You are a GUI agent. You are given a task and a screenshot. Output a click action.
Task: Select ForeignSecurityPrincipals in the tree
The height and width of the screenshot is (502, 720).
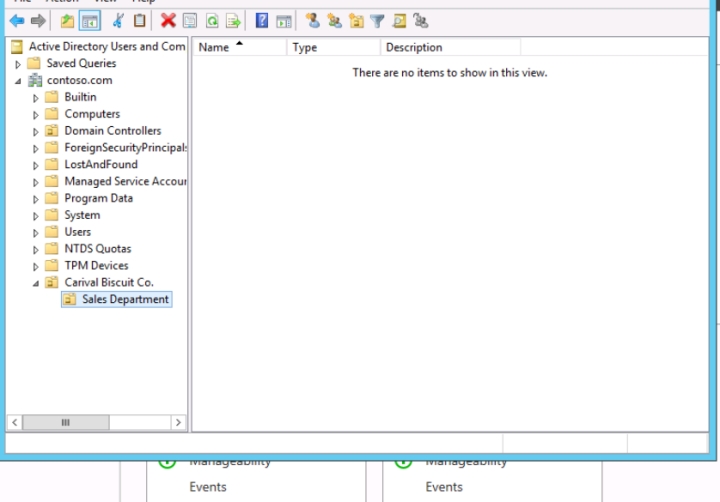125,147
